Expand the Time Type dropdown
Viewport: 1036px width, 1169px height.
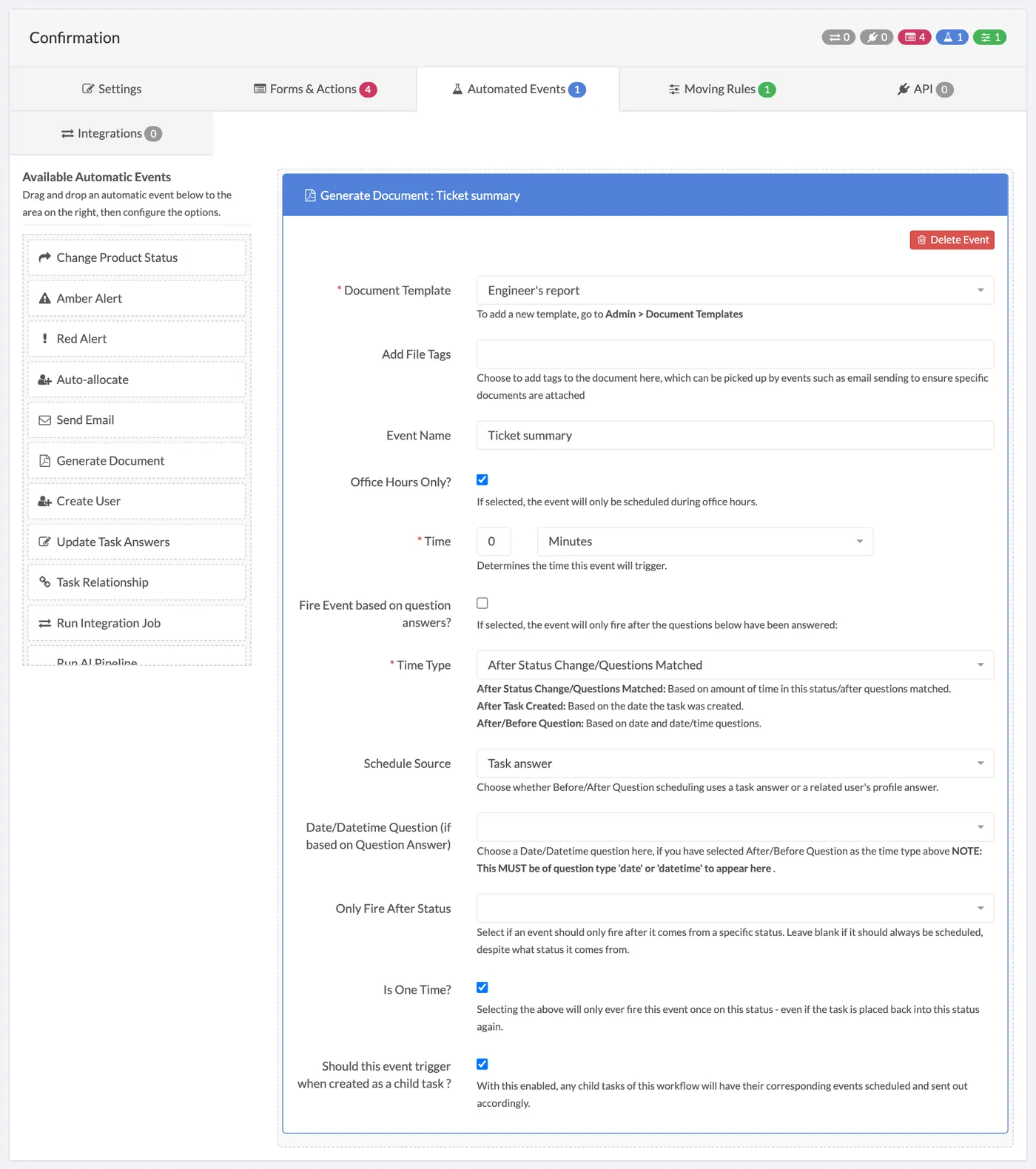click(735, 665)
